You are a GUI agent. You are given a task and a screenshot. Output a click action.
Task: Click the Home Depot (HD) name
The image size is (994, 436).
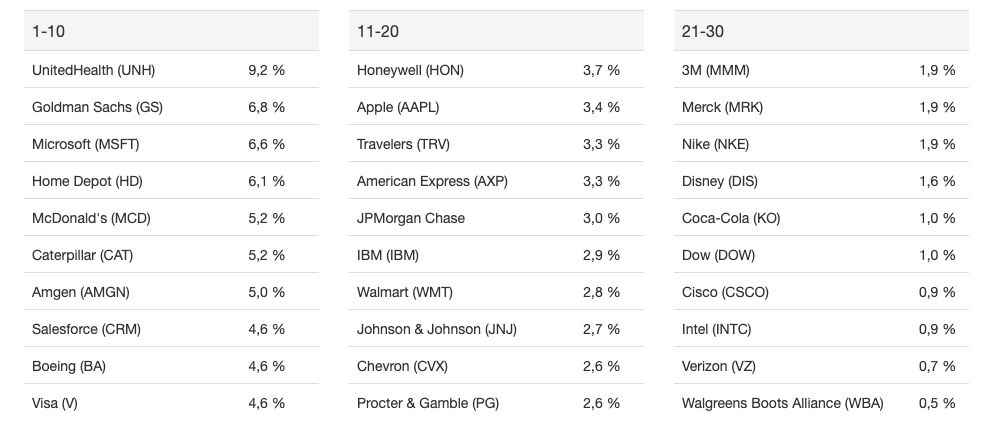tap(87, 181)
